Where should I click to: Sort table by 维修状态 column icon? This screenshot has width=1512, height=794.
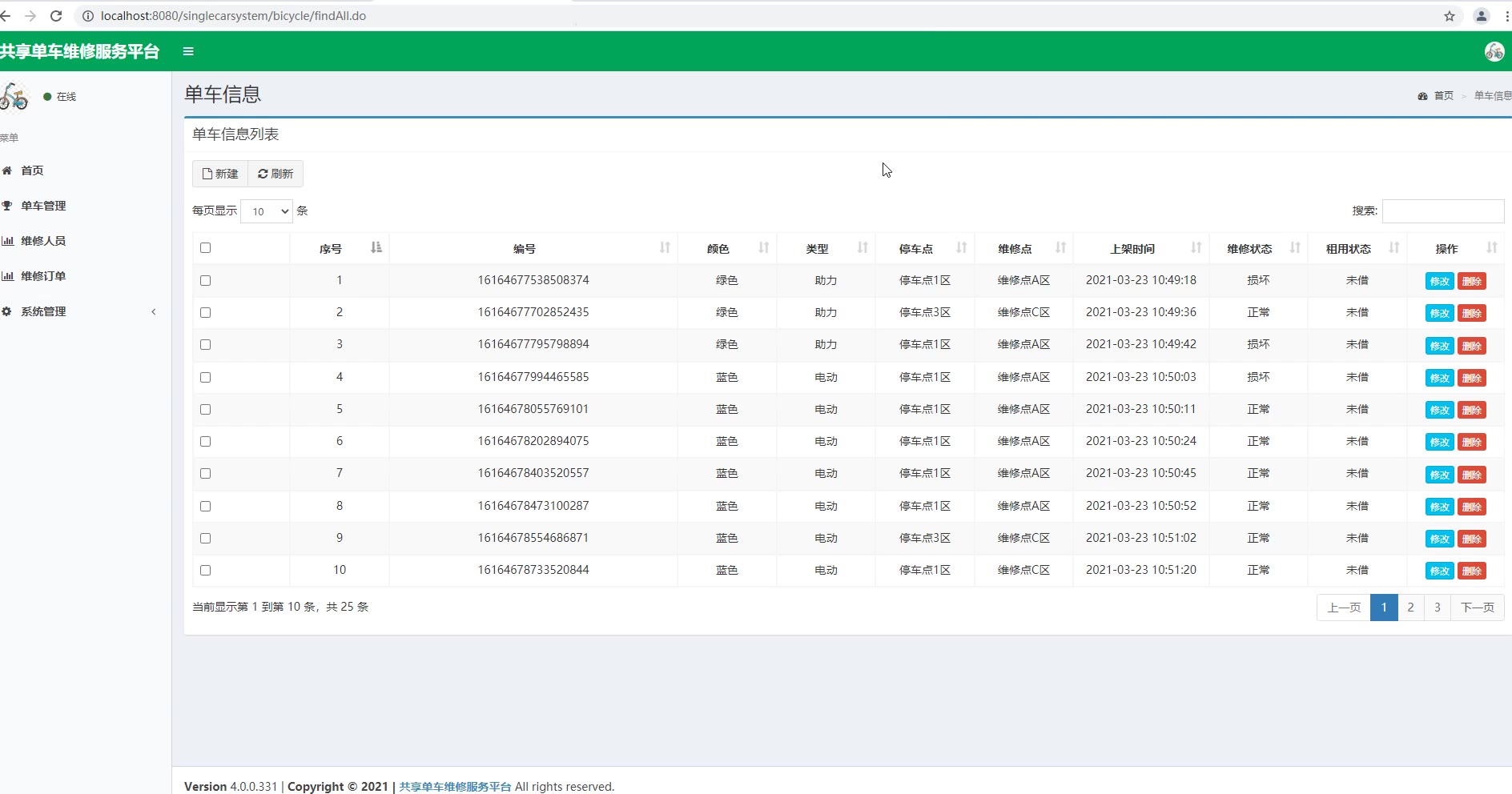pos(1294,248)
